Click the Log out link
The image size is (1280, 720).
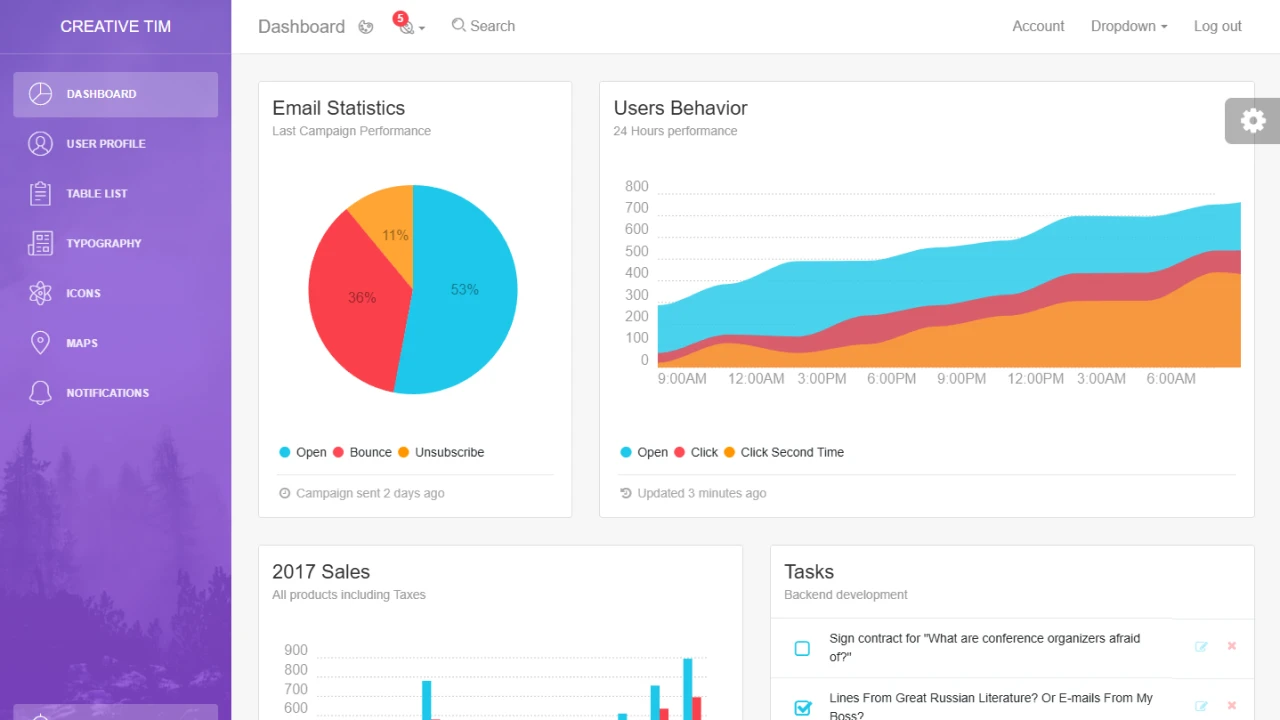point(1218,26)
